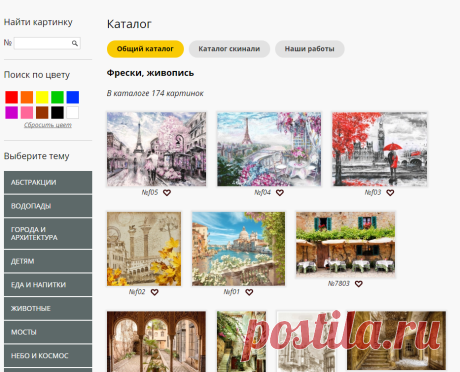Open the Venice canal view fresco №f01

click(x=239, y=249)
